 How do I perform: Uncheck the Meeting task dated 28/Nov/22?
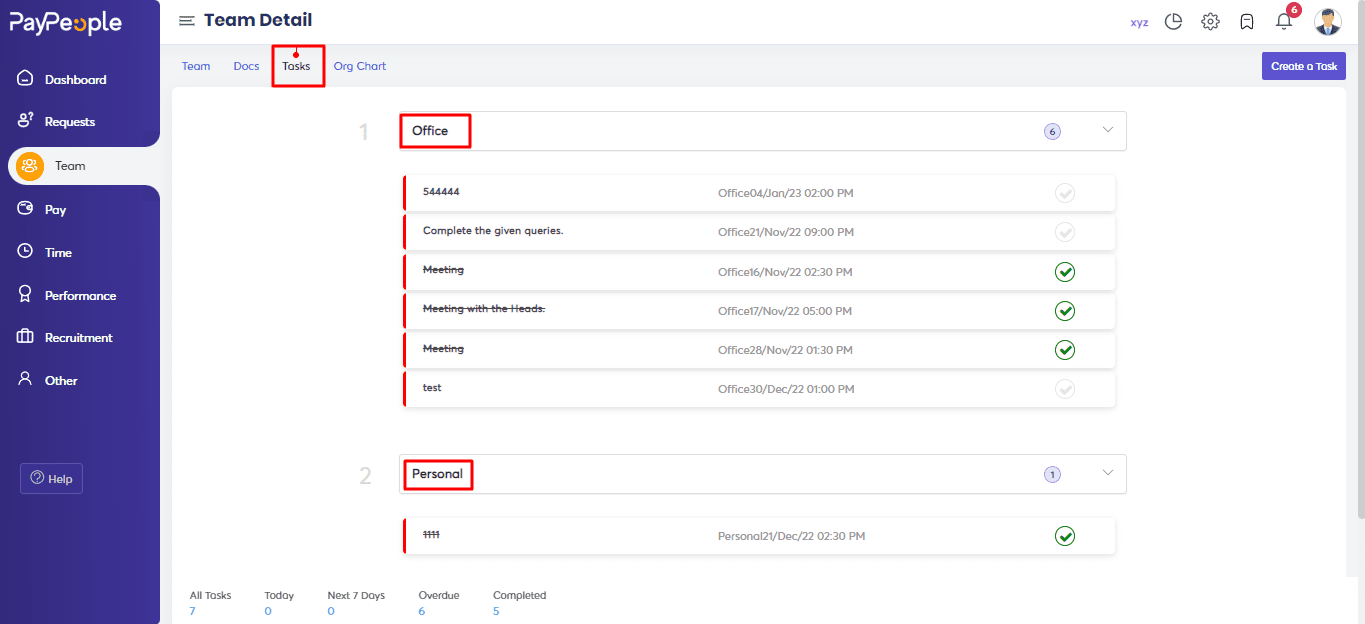(x=1065, y=350)
